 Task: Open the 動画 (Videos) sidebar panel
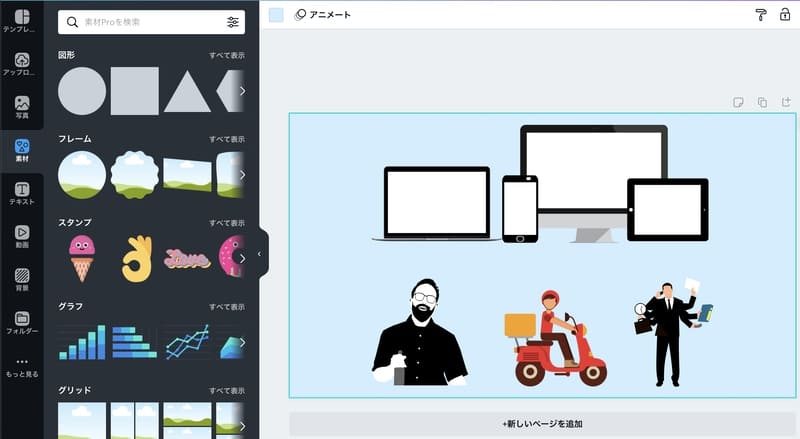click(21, 236)
